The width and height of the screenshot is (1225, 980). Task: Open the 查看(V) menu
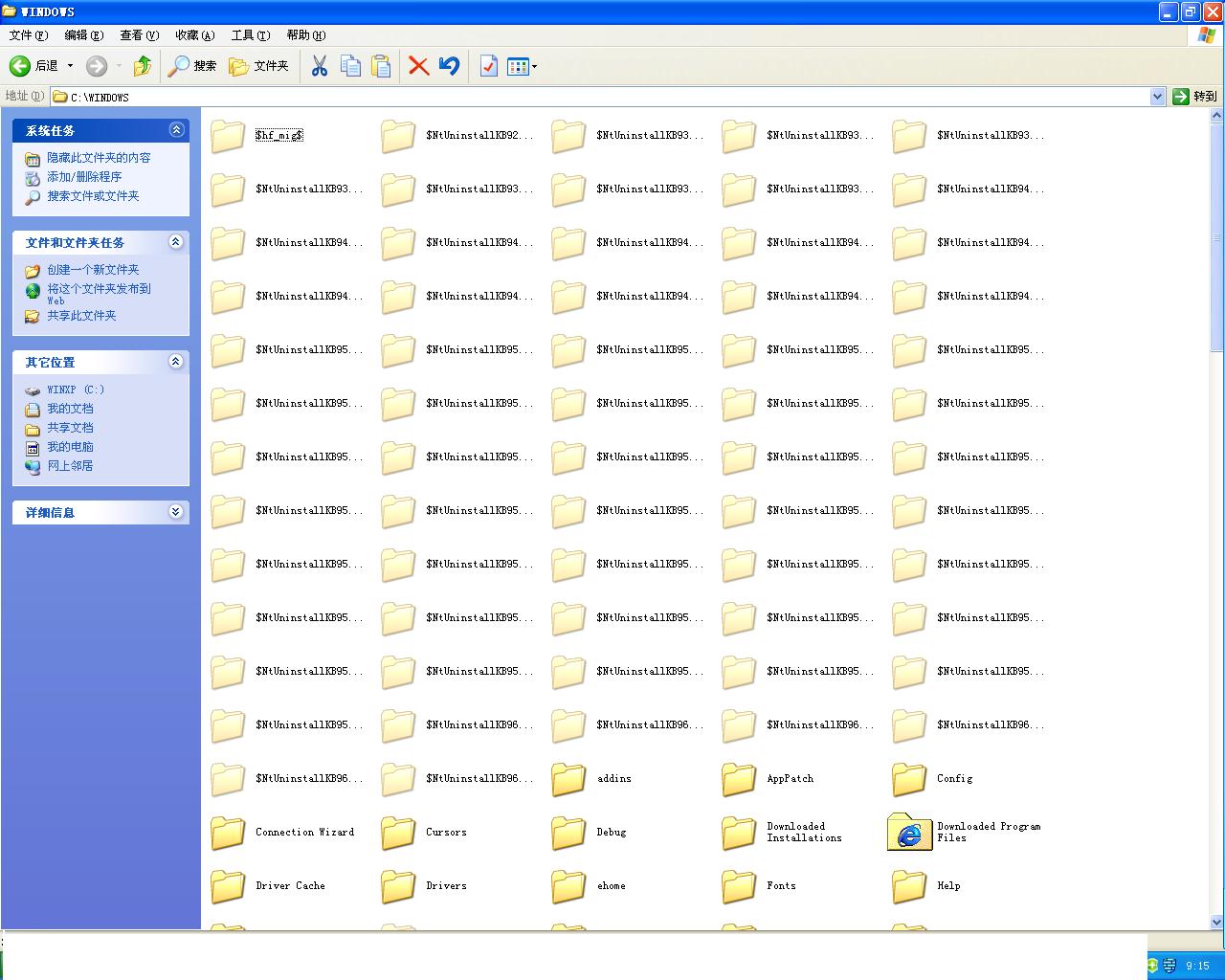[139, 35]
